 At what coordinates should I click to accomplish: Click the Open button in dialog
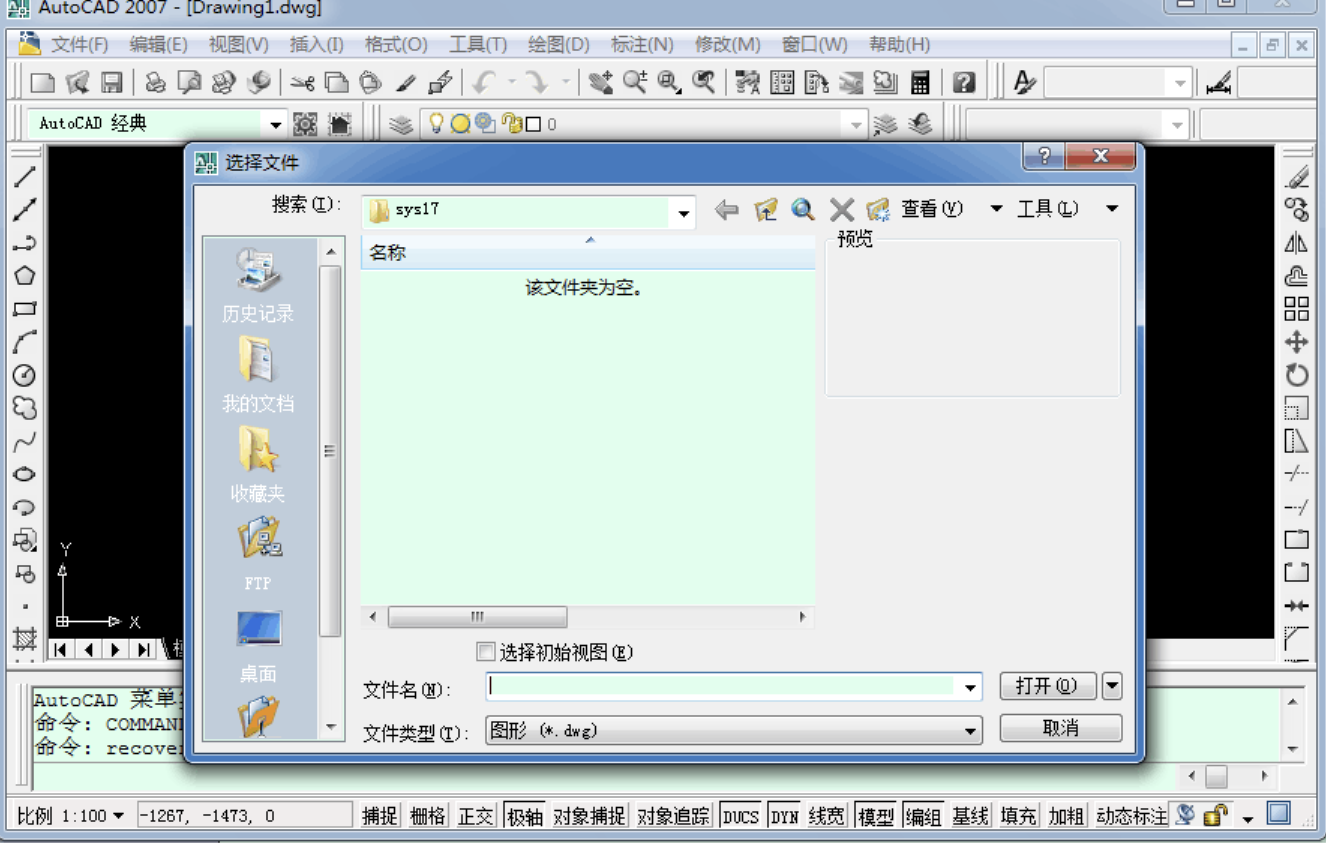click(1048, 686)
